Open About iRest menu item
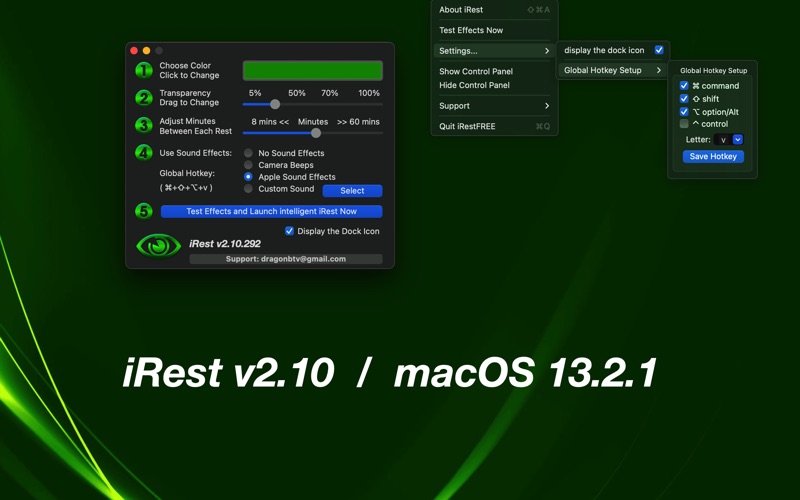Screen dimensions: 800x500 pos(494,10)
